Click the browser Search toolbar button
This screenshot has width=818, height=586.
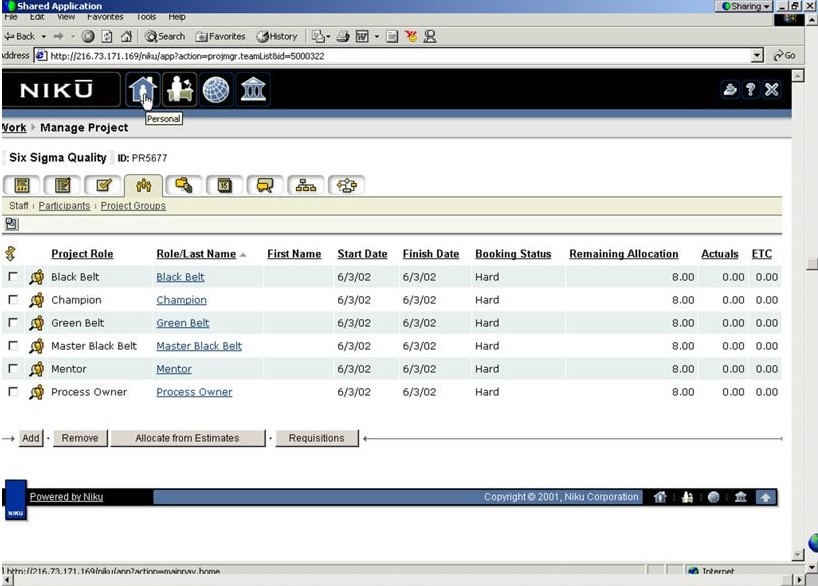[165, 37]
